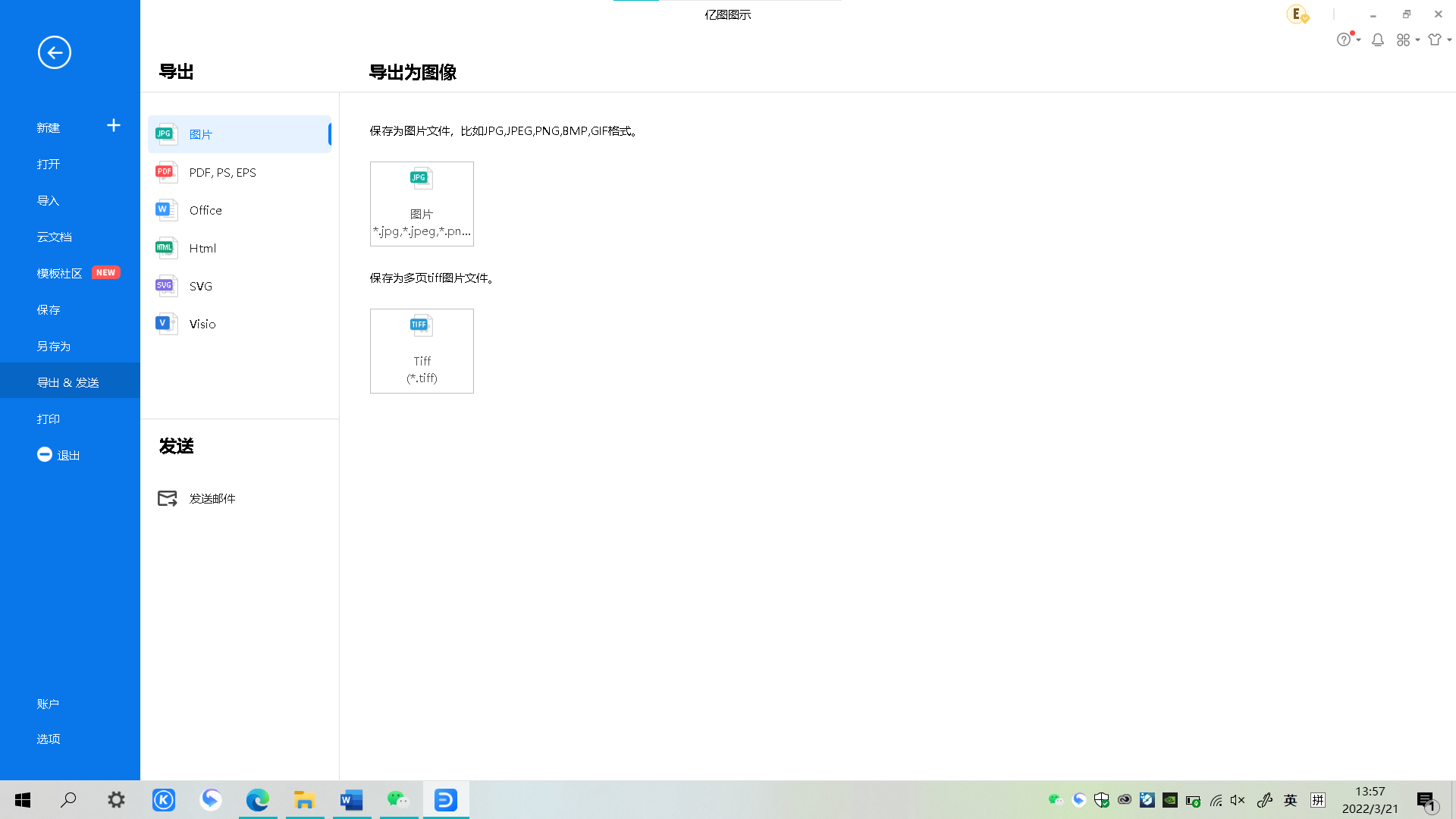Select 图片 export category
The width and height of the screenshot is (1456, 819).
tap(240, 134)
